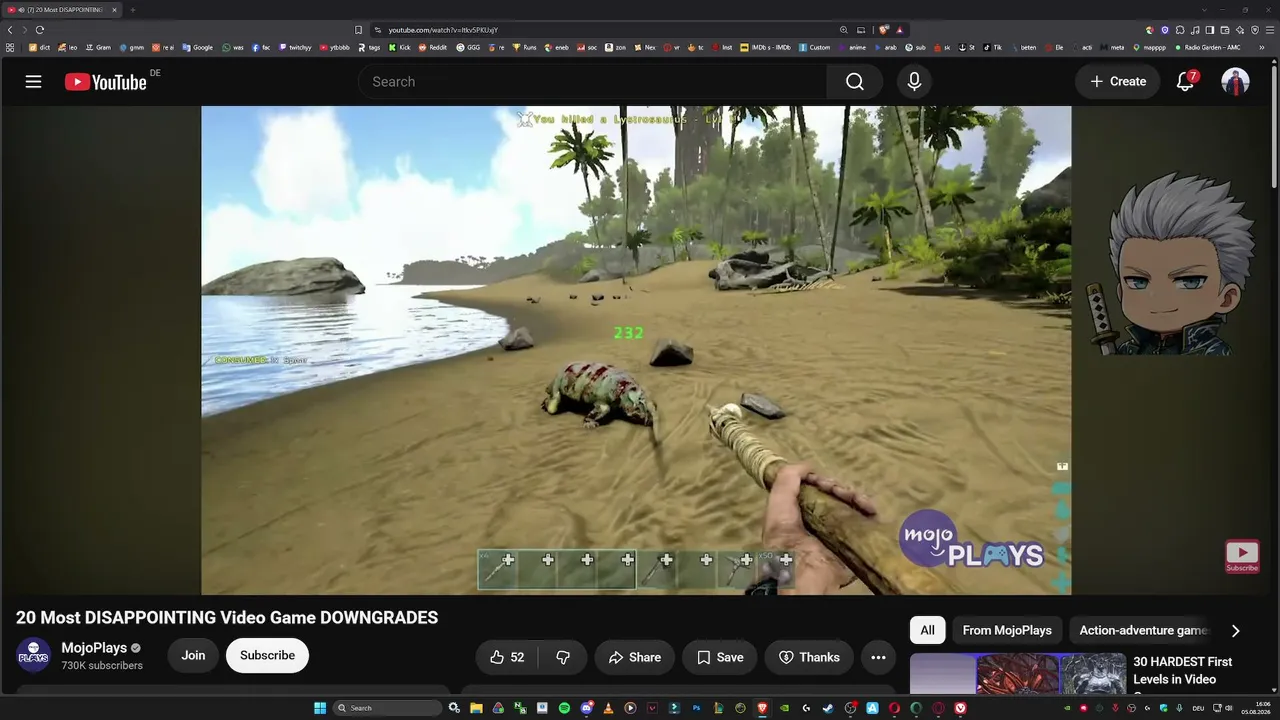Viewport: 1280px width, 720px height.
Task: Open the zoom magnifier in address bar
Action: [x=843, y=30]
